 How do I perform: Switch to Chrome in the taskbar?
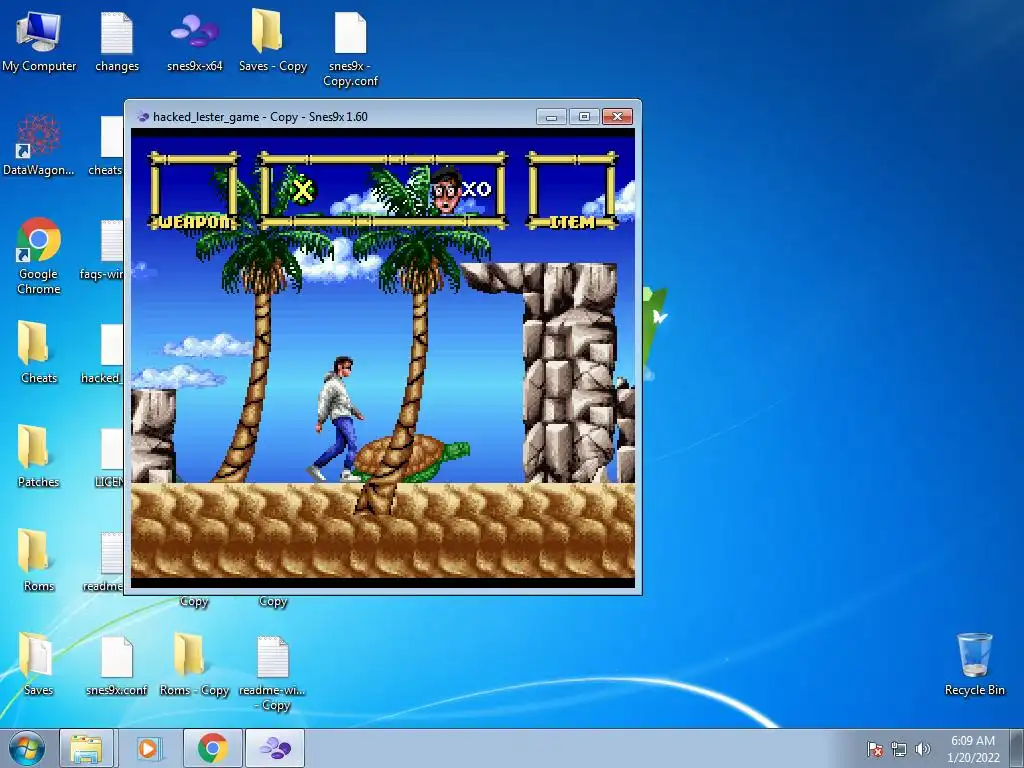[212, 748]
